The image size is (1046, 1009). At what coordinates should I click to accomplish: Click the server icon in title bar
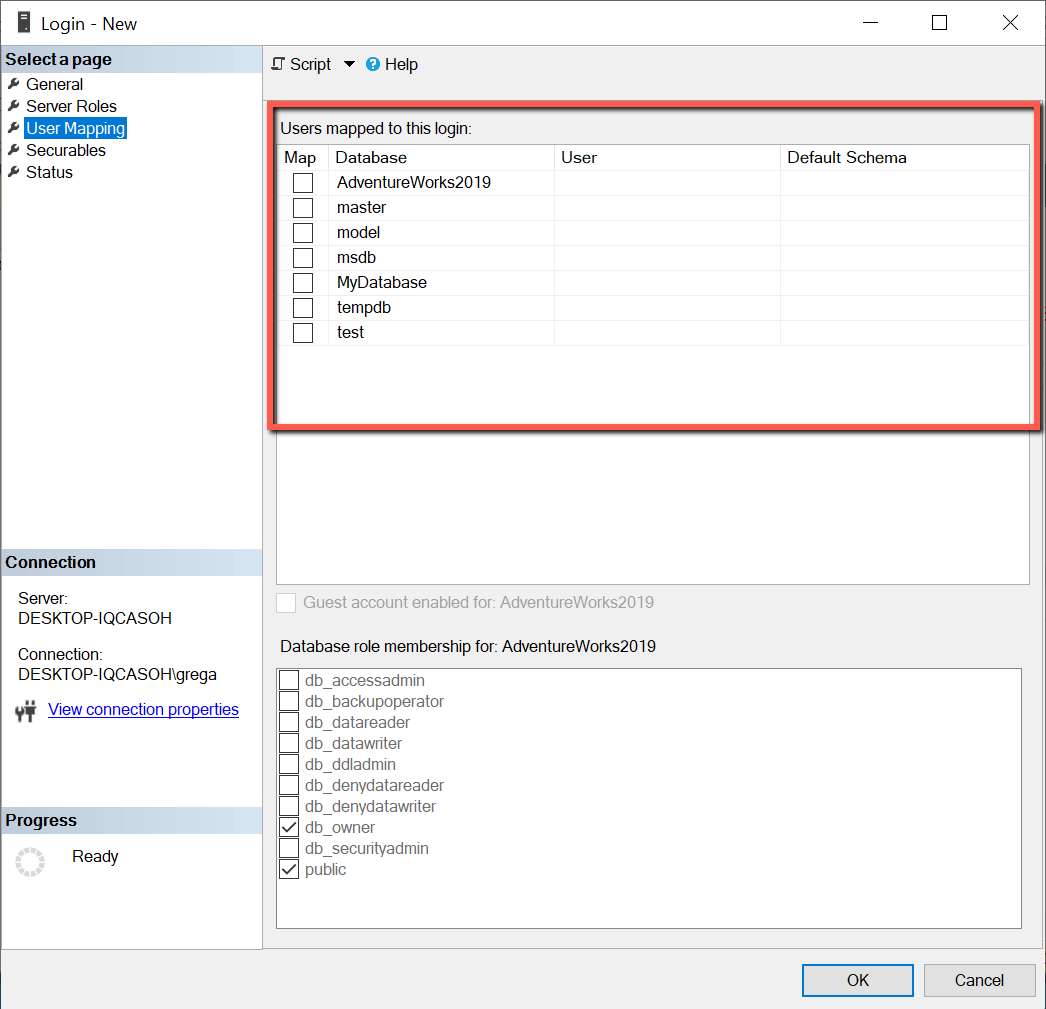24,22
